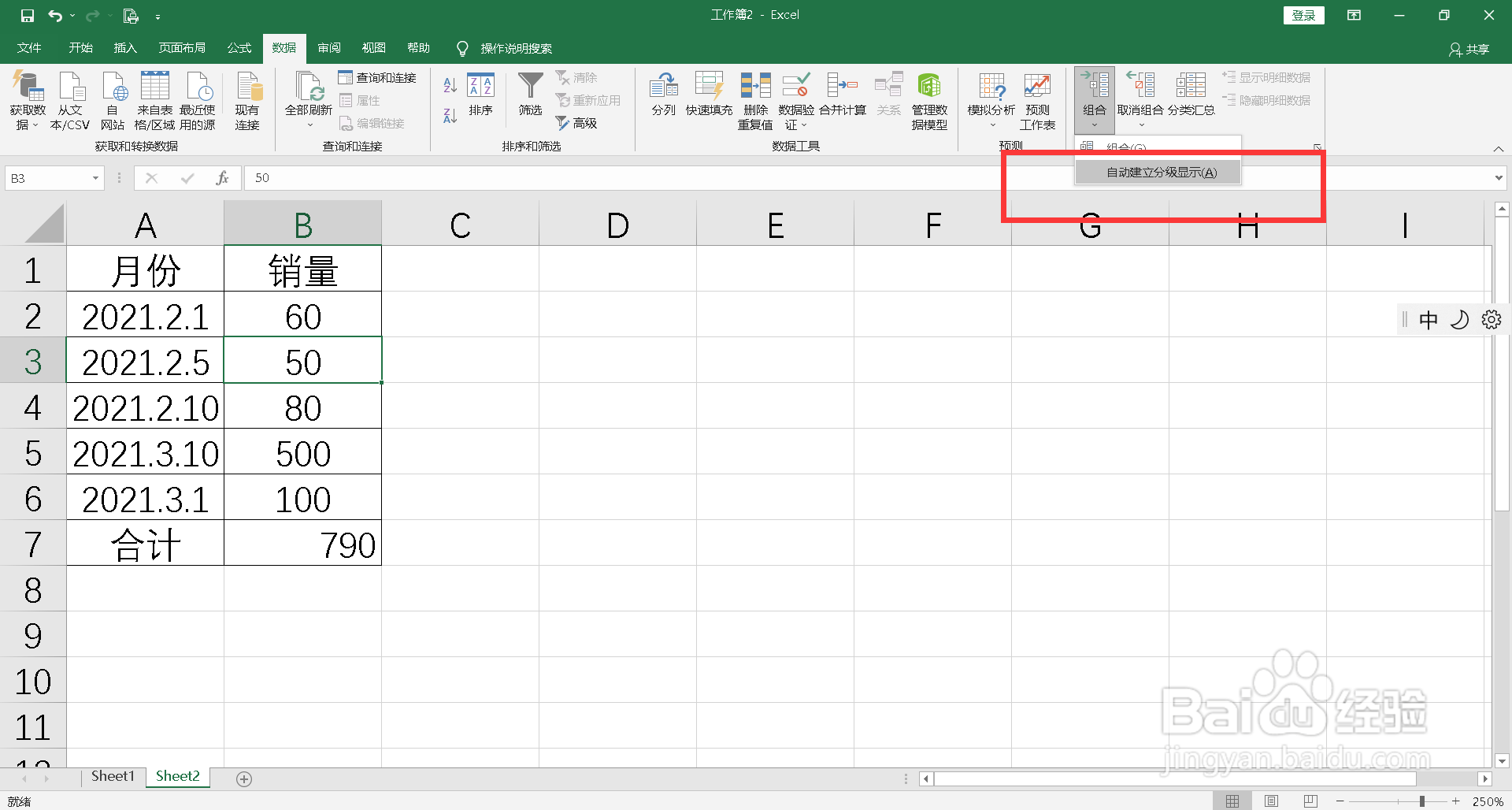The image size is (1512, 810).
Task: Expand the formula bar chevron
Action: click(1499, 178)
